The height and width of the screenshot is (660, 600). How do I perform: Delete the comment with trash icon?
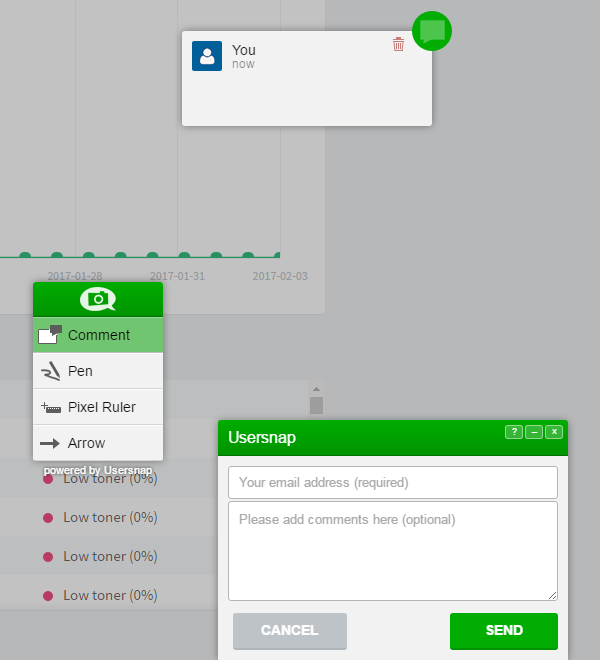[x=398, y=44]
